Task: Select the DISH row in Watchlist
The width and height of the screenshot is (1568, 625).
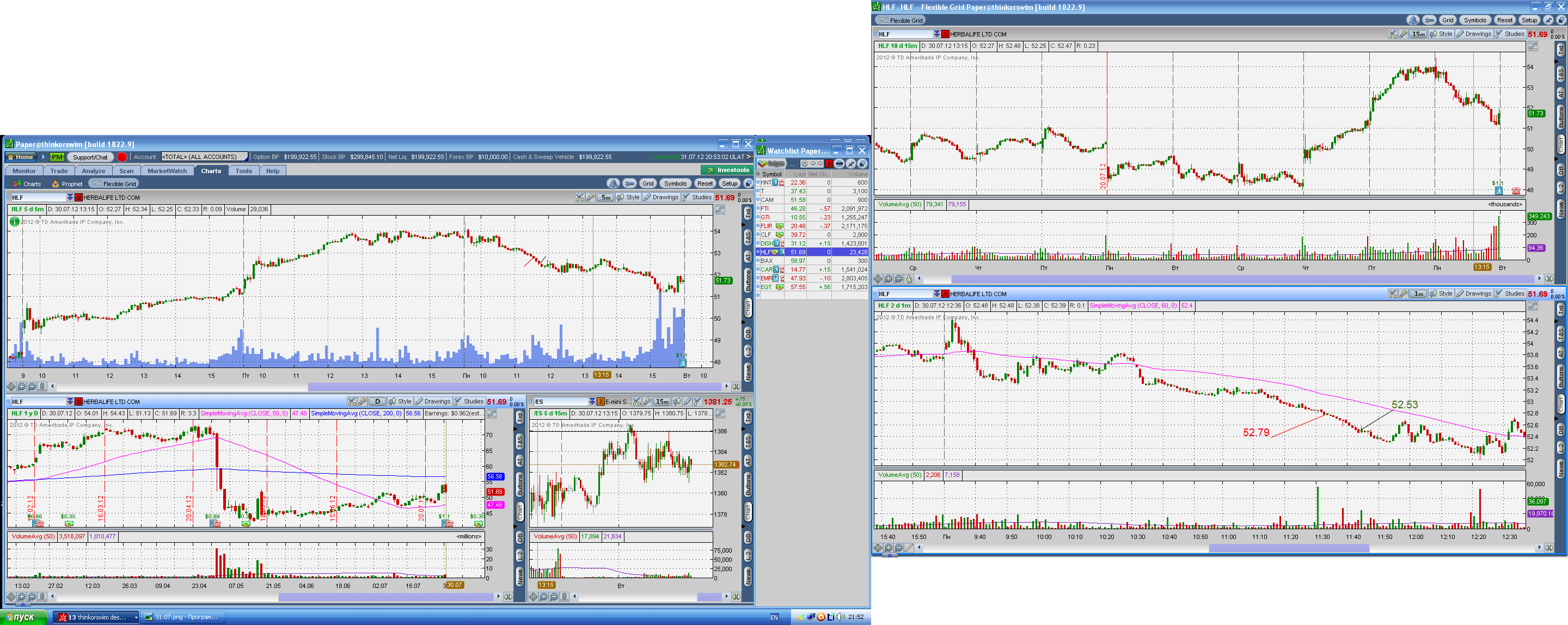Action: point(813,243)
